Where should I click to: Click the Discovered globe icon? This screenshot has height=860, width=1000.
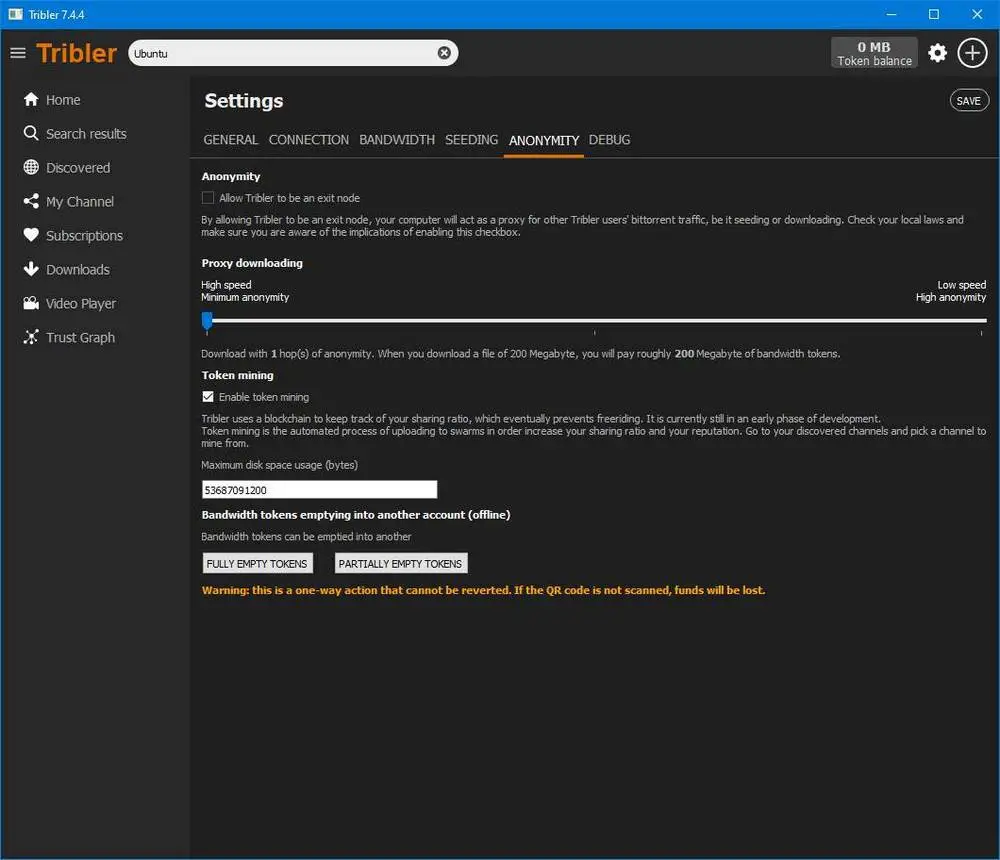click(31, 167)
